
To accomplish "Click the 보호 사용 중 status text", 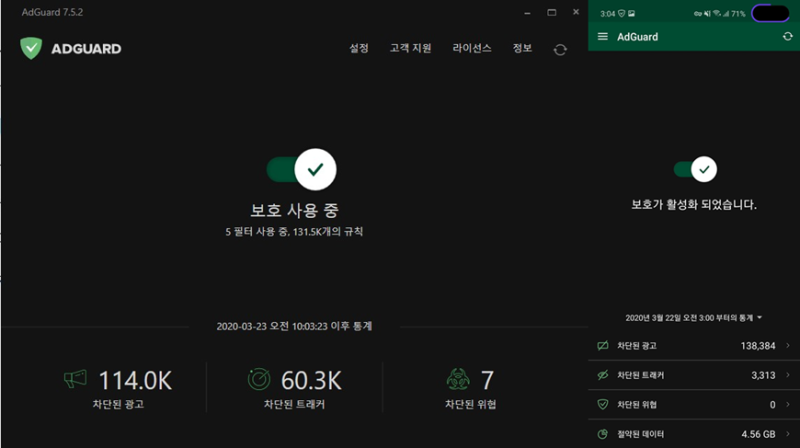I will coord(294,210).
